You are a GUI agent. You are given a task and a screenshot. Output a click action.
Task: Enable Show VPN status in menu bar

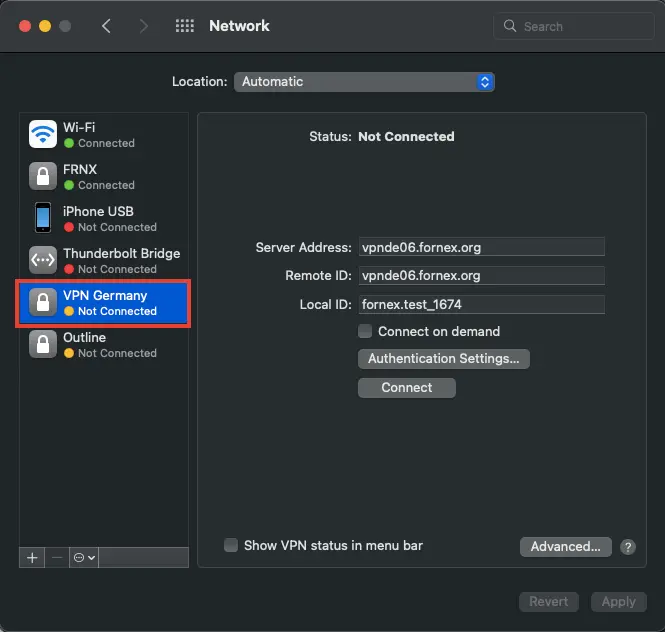click(x=231, y=545)
